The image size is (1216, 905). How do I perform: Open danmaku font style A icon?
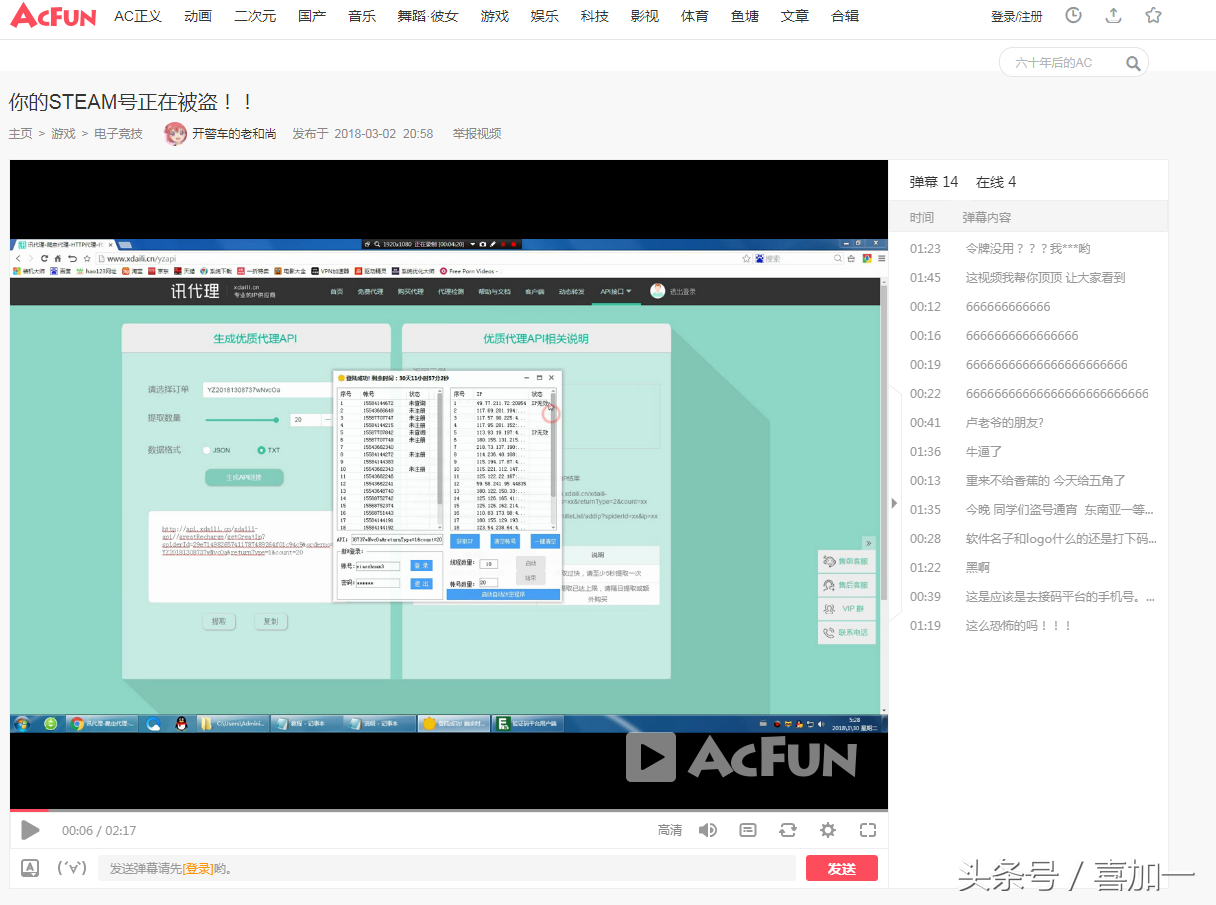[30, 868]
